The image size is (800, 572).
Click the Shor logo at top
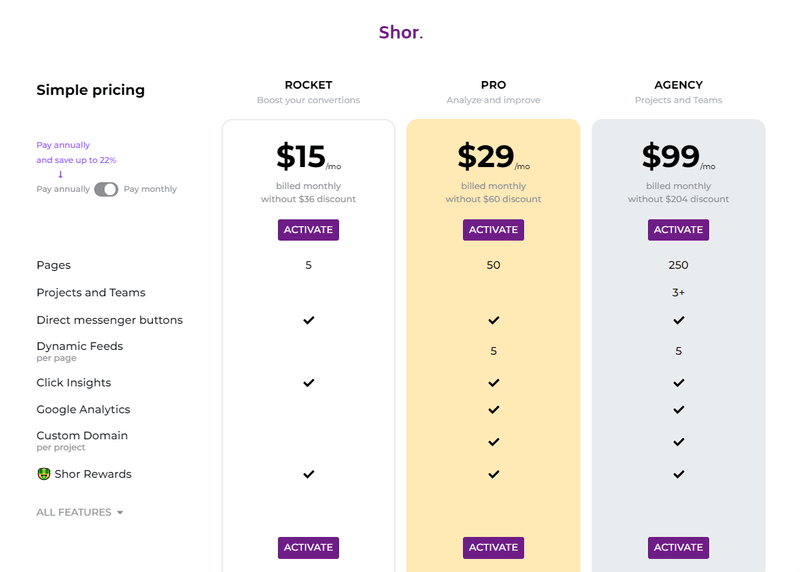pos(401,32)
